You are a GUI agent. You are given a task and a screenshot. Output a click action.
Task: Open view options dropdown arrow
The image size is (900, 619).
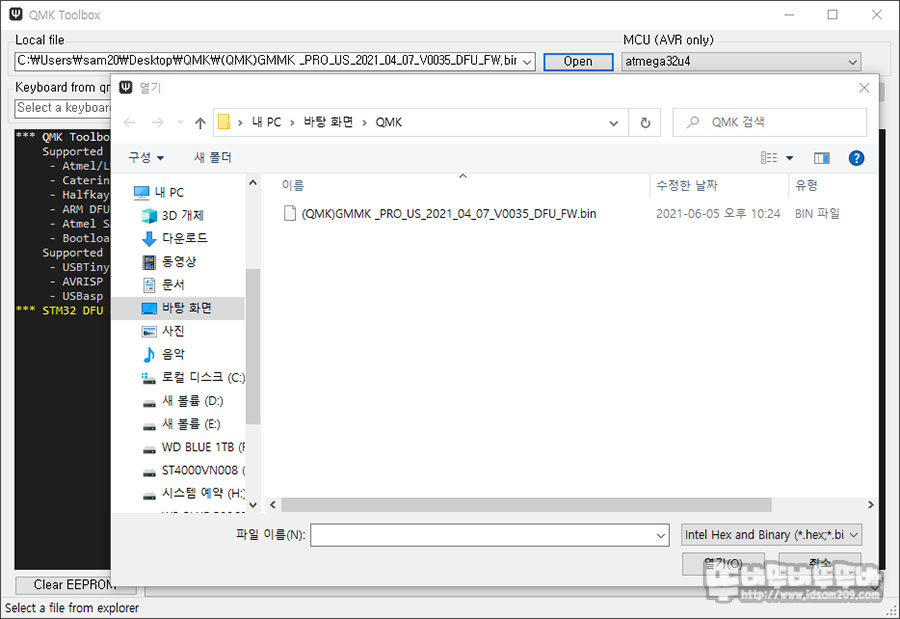(x=790, y=158)
